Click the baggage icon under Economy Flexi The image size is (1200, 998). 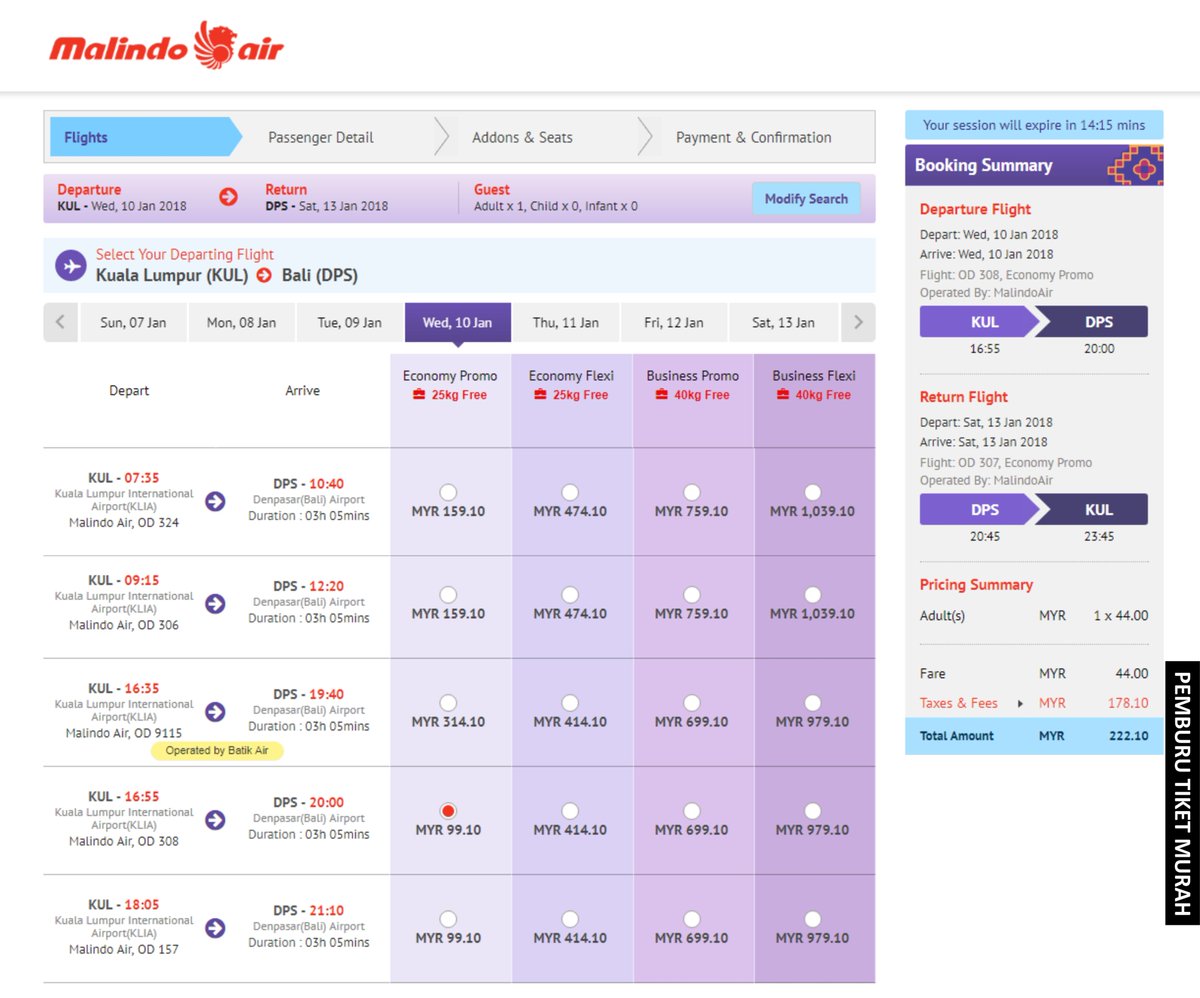click(541, 395)
